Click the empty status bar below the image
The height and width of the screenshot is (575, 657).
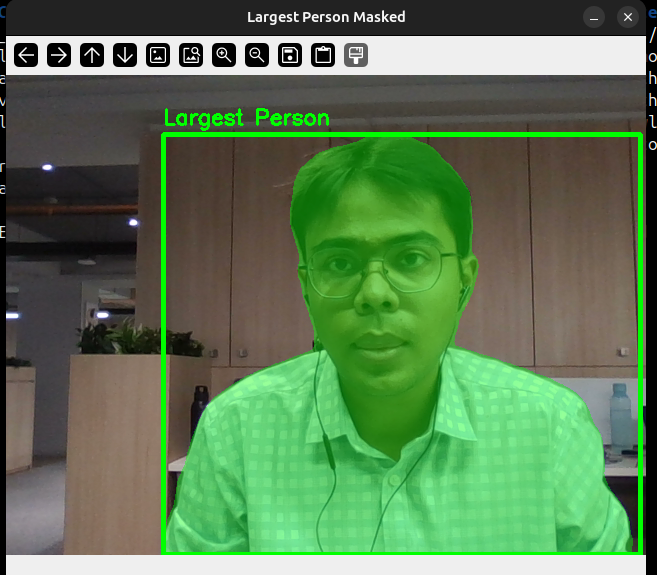[326, 564]
